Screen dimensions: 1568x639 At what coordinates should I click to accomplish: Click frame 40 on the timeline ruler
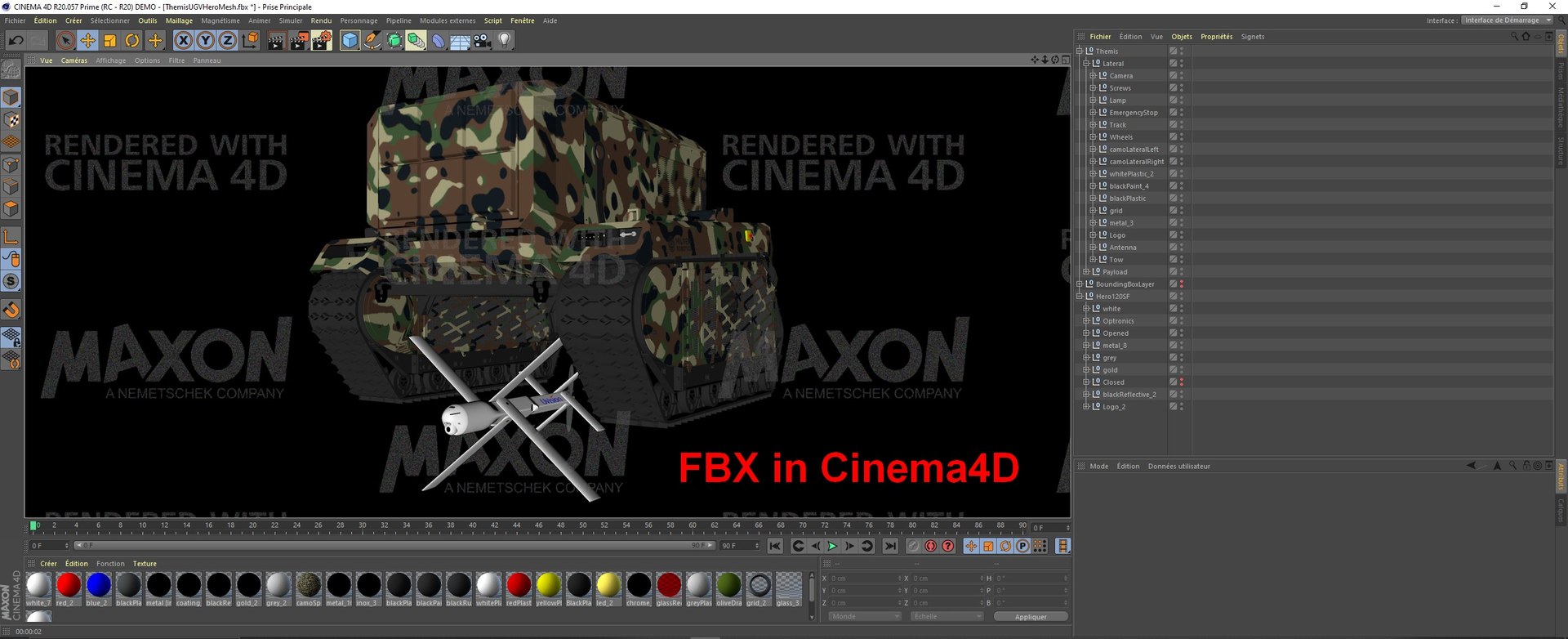click(473, 525)
